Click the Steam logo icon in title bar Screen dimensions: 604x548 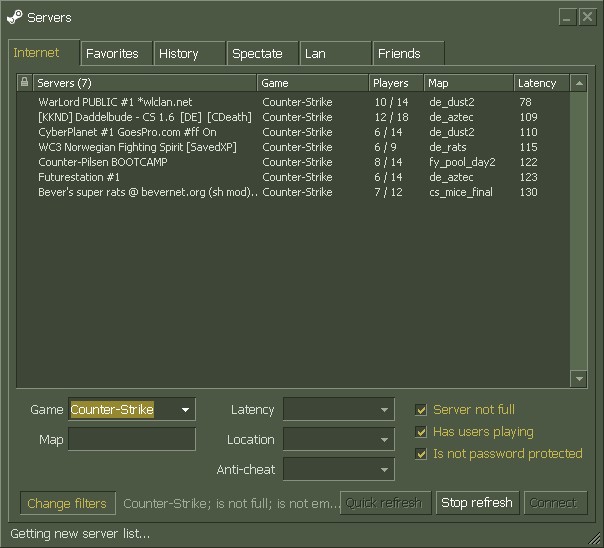(15, 17)
